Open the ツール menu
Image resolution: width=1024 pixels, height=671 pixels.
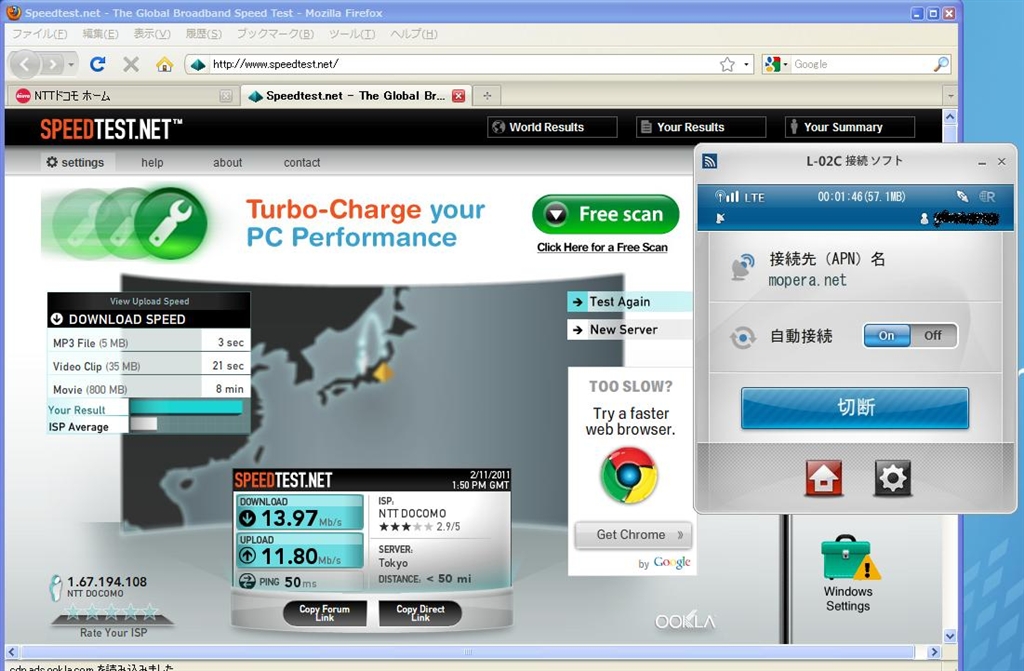click(351, 33)
